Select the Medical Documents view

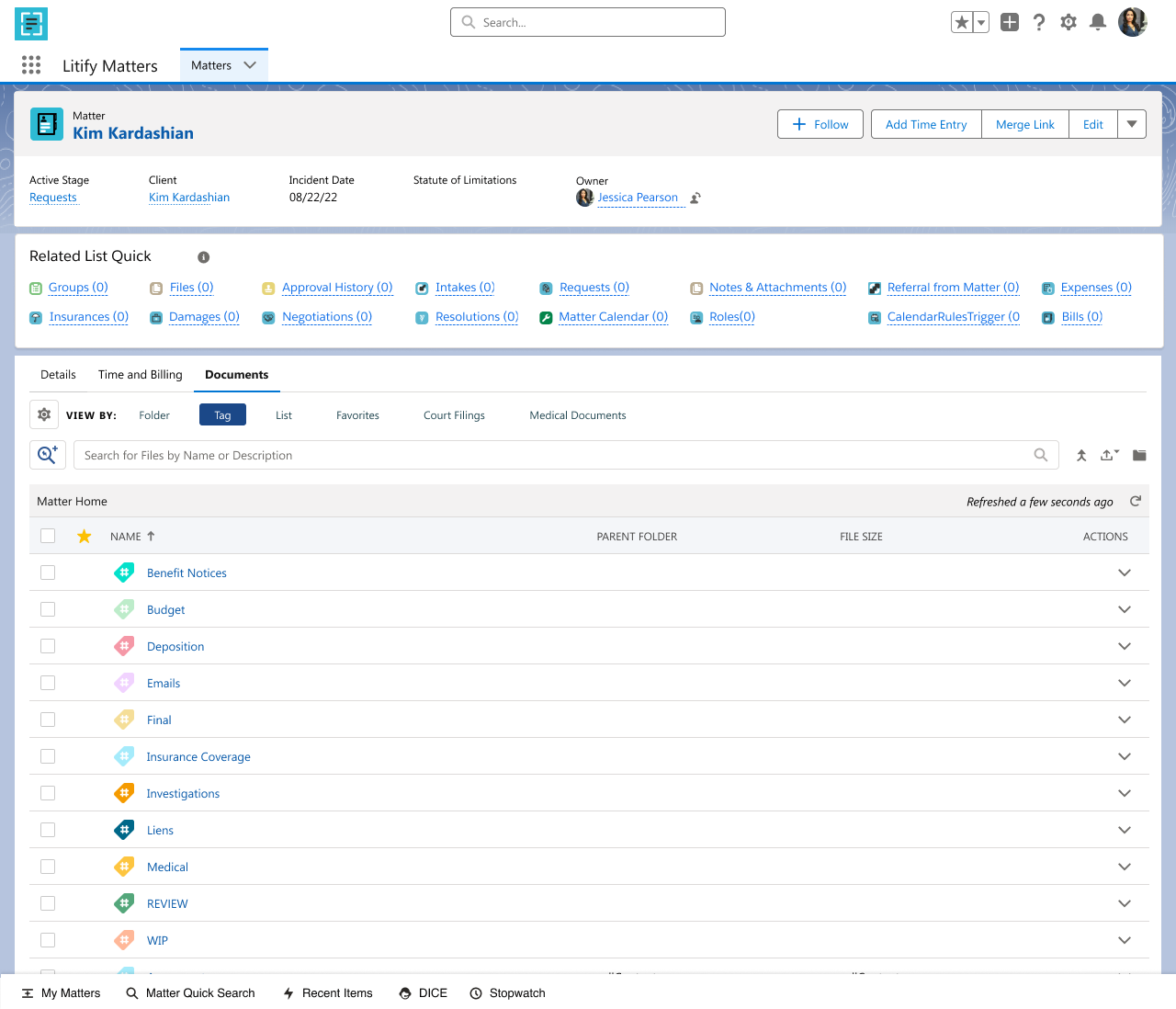[x=578, y=415]
